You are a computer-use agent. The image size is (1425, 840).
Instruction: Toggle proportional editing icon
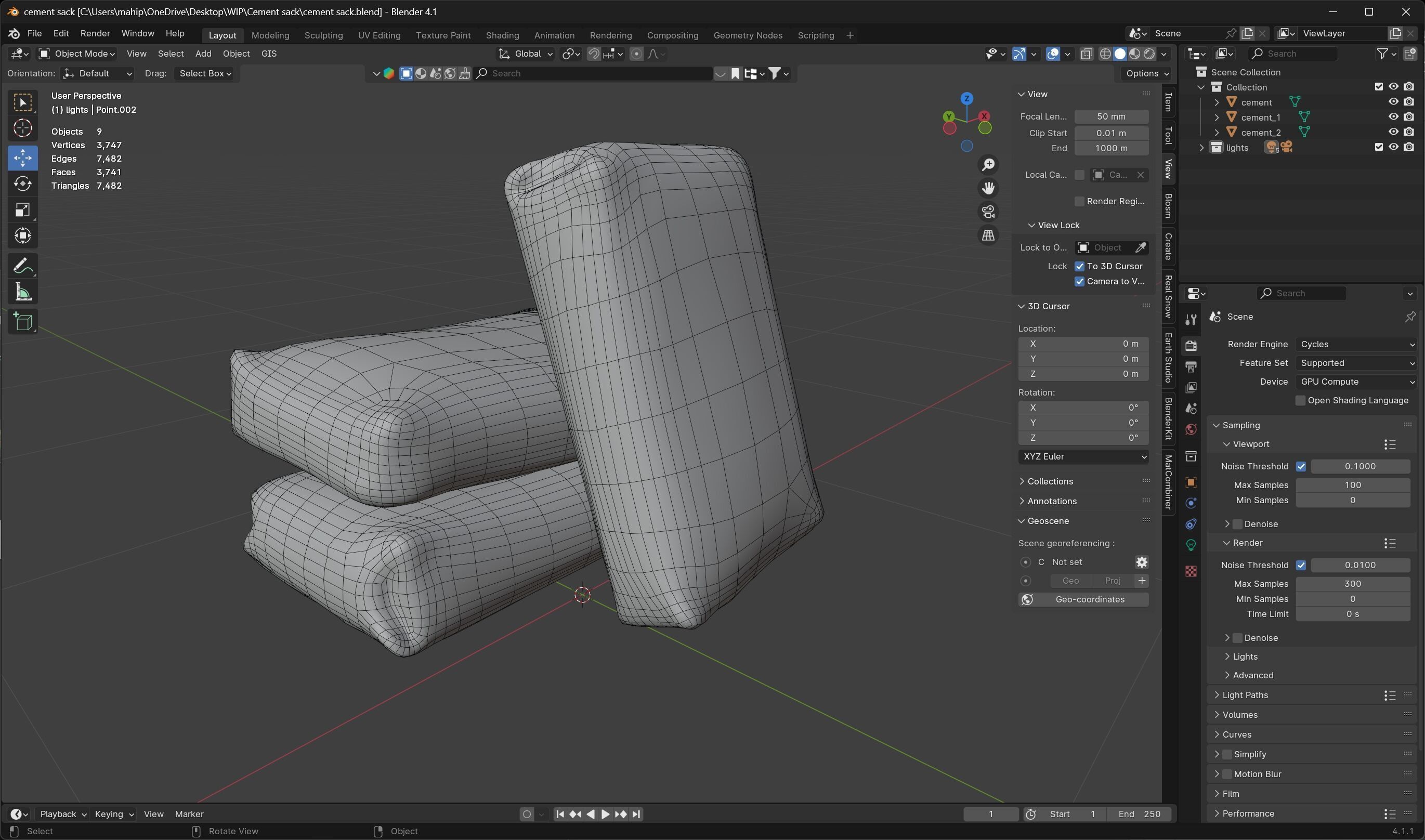tap(636, 54)
